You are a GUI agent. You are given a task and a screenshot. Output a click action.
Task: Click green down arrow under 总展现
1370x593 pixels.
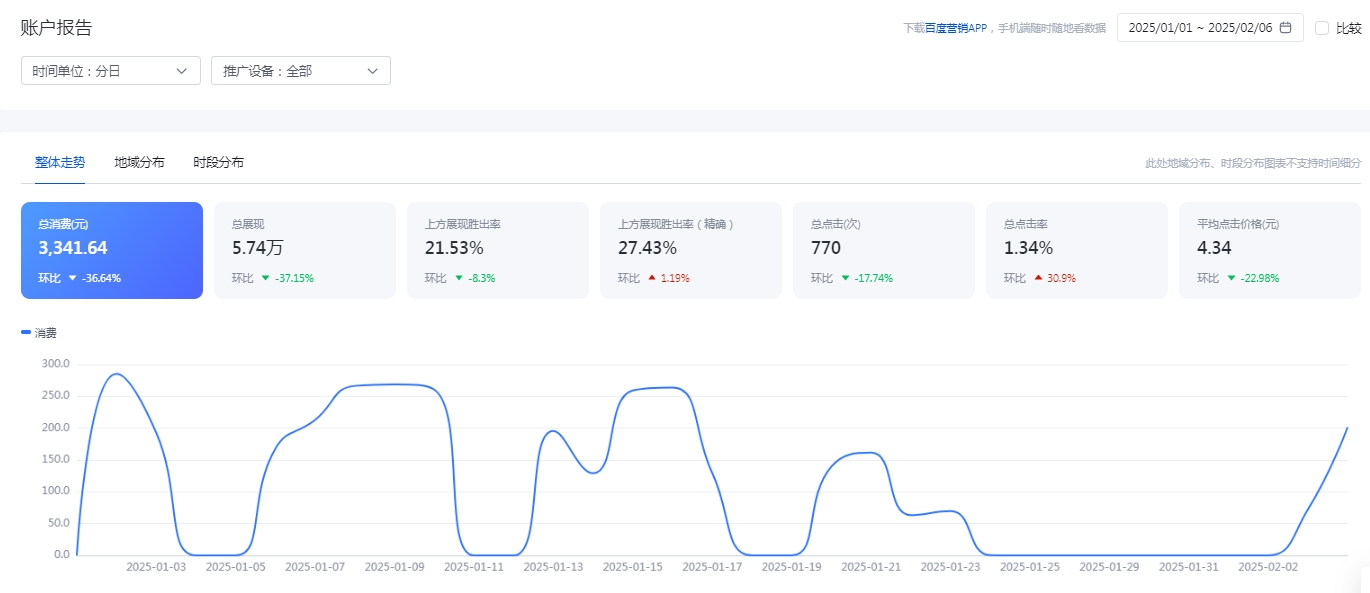pos(266,278)
